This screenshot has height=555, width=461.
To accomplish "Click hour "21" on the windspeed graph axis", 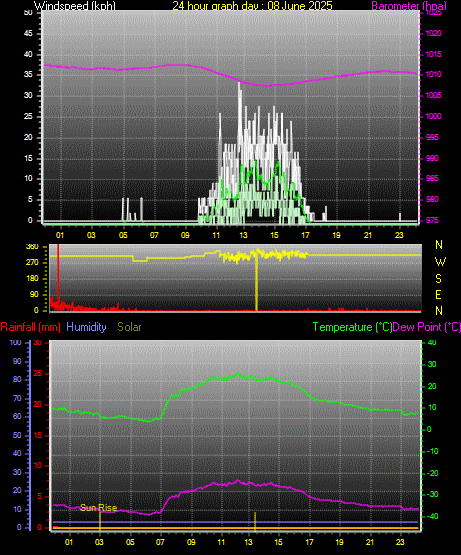I will (368, 235).
